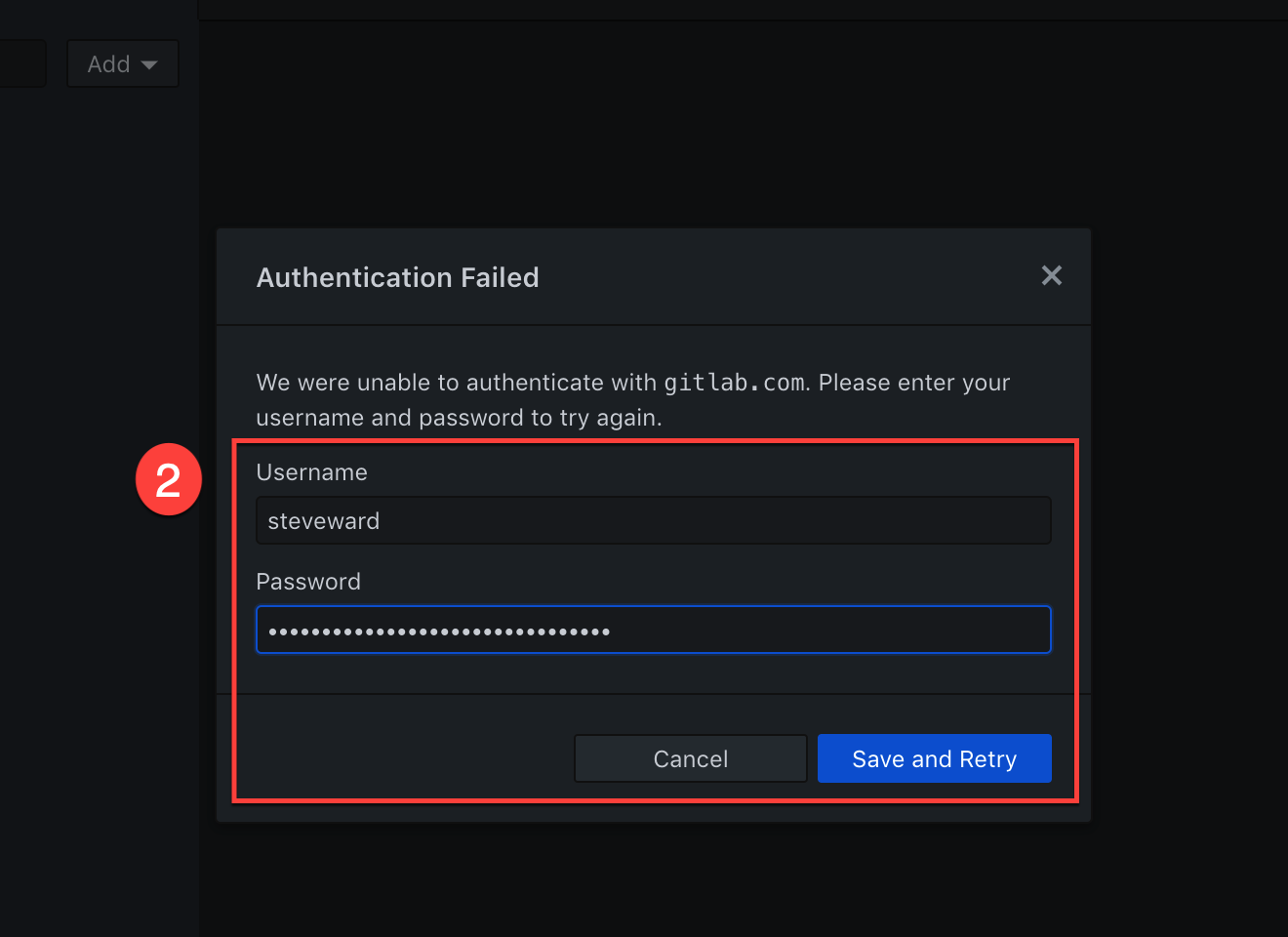Image resolution: width=1288 pixels, height=937 pixels.
Task: Click the partially visible button left of Add
Action: pyautogui.click(x=21, y=63)
